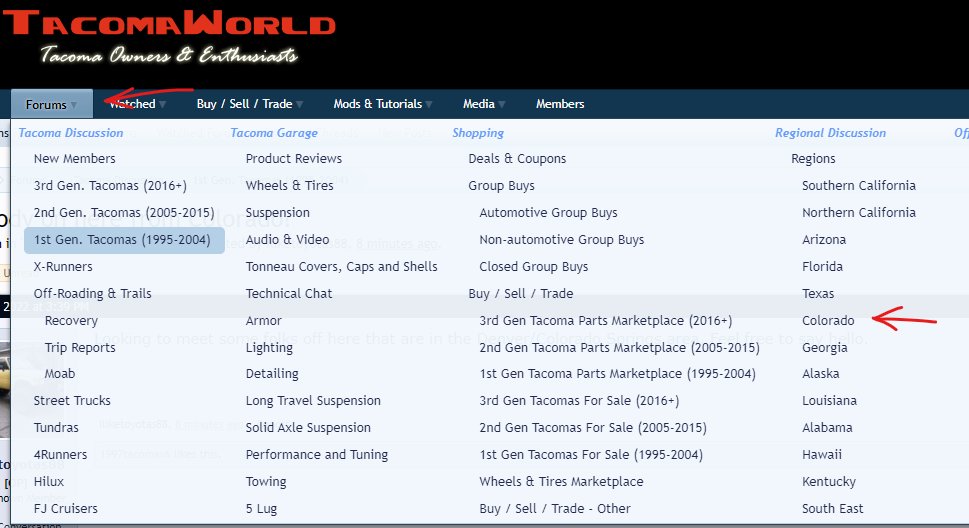The height and width of the screenshot is (528, 969).
Task: Open Mods & Tutorials nav tab
Action: pyautogui.click(x=378, y=104)
